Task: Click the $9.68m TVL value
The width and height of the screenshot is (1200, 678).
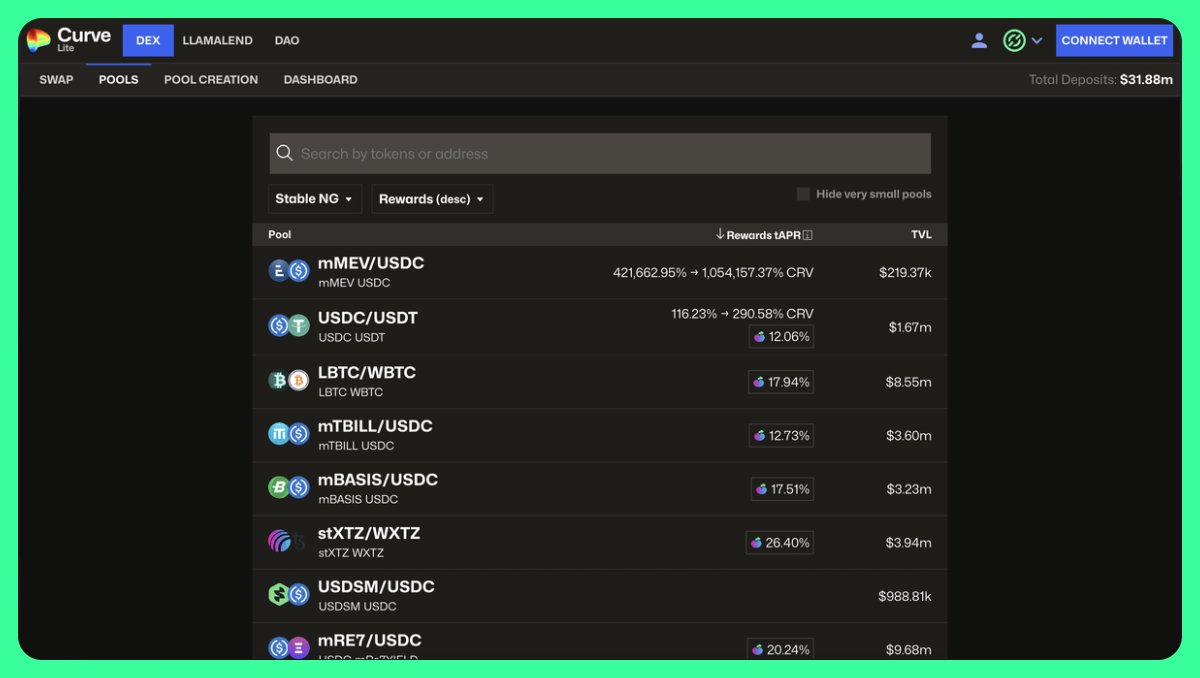Action: point(909,650)
